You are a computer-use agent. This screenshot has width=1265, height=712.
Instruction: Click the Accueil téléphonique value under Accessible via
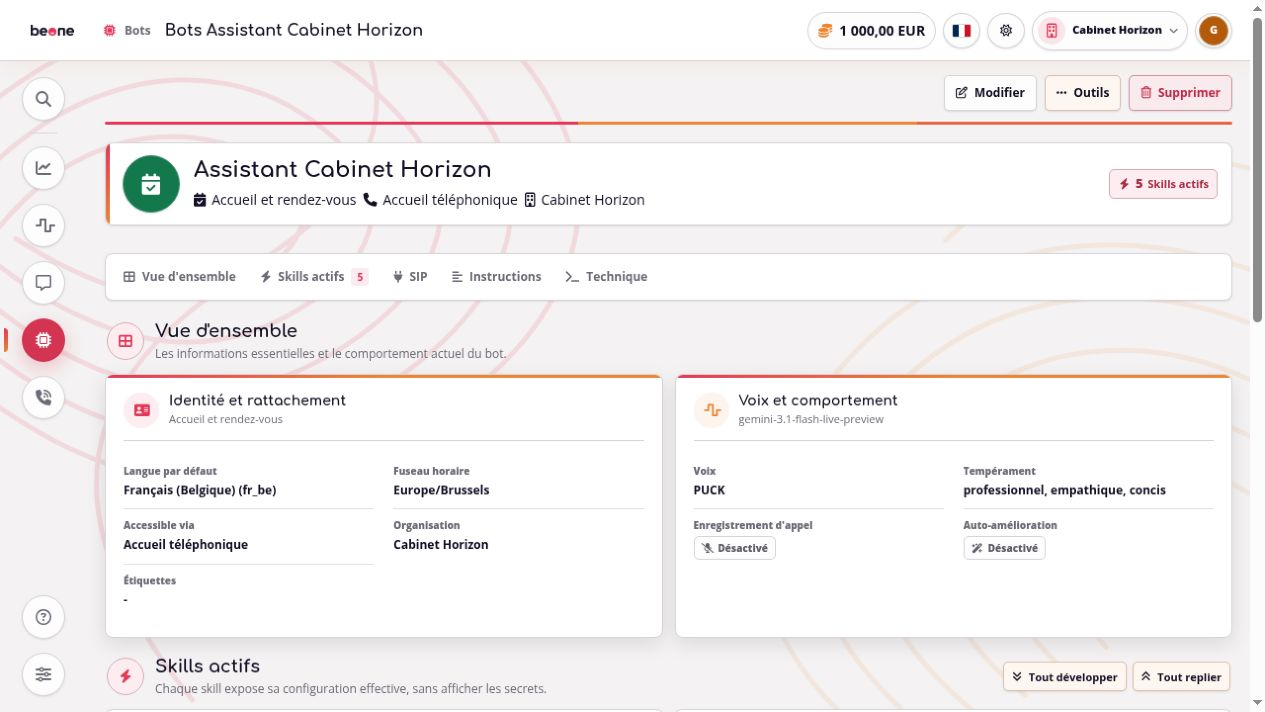[186, 545]
